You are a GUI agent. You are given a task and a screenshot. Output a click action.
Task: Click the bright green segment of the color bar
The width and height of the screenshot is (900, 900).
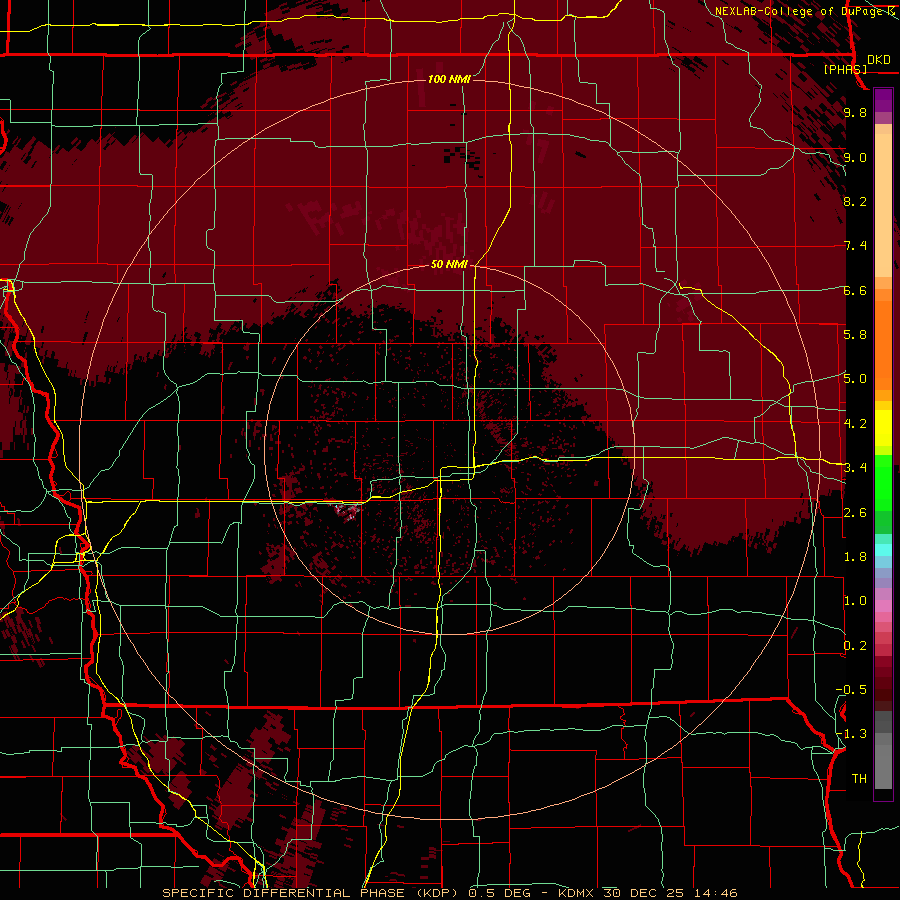pyautogui.click(x=883, y=482)
